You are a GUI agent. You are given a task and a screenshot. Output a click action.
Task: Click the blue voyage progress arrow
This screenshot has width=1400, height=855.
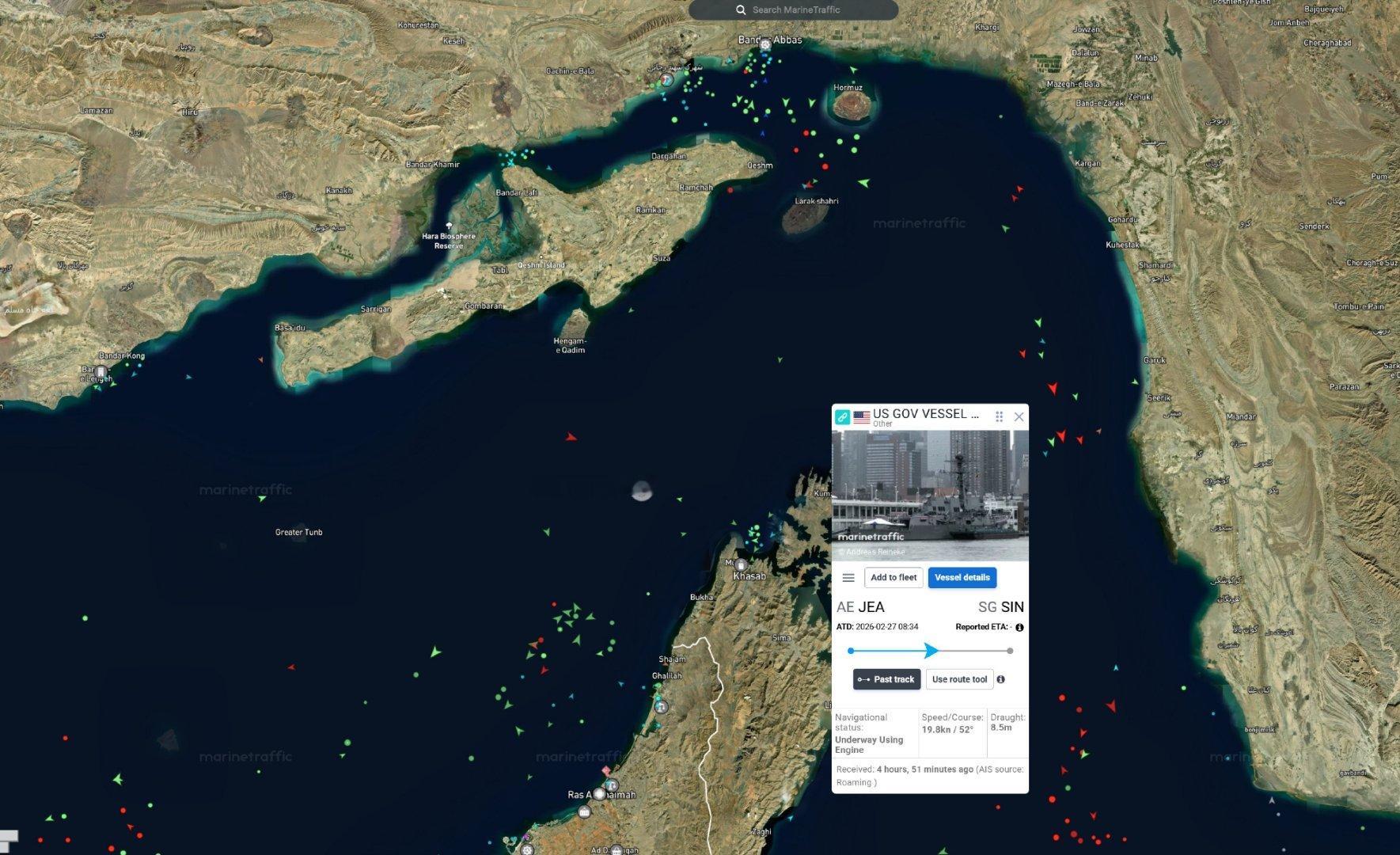pyautogui.click(x=931, y=651)
